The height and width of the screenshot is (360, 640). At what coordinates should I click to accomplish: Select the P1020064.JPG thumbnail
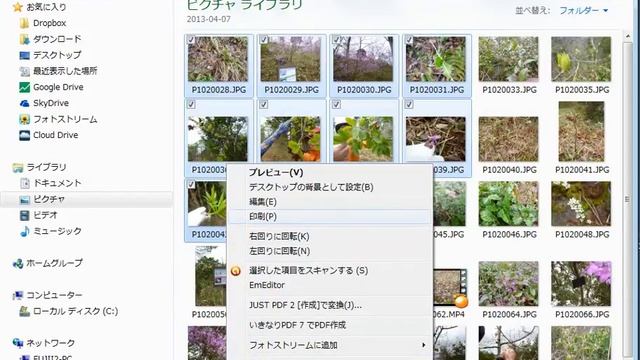(509, 284)
